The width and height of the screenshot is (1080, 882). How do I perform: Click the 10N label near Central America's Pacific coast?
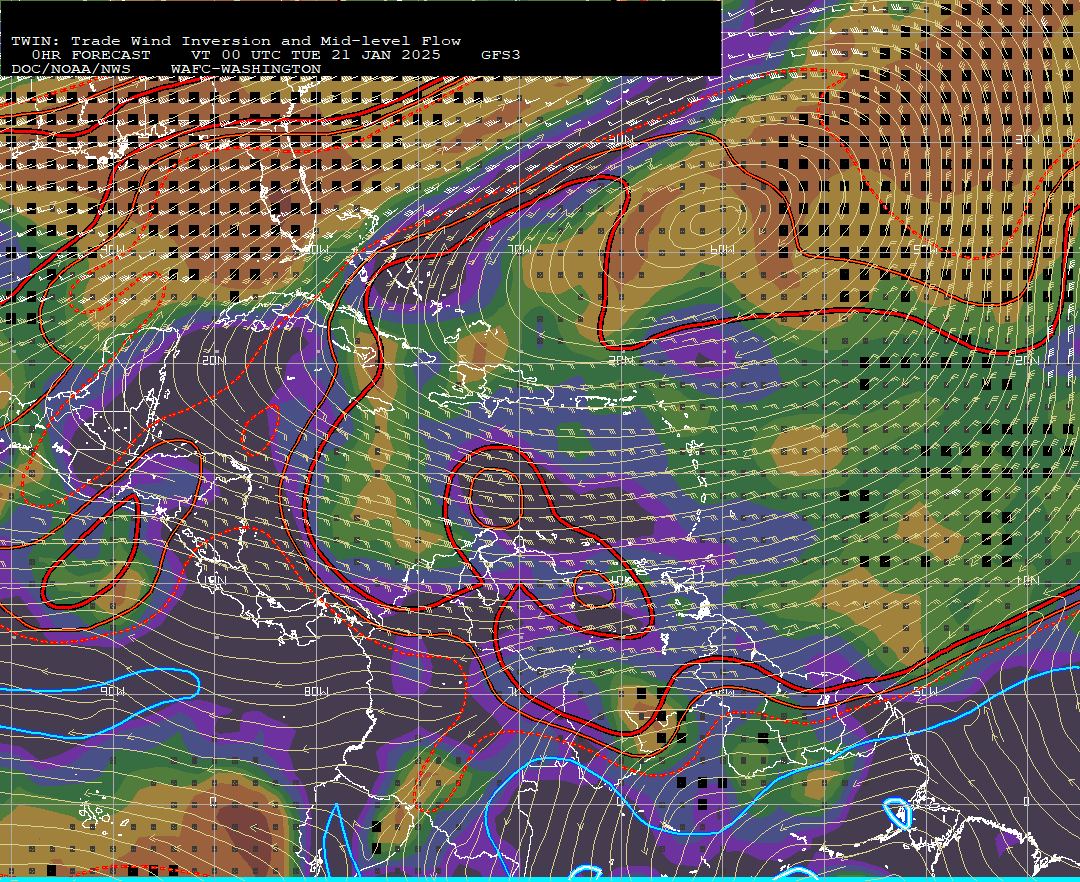click(x=214, y=580)
